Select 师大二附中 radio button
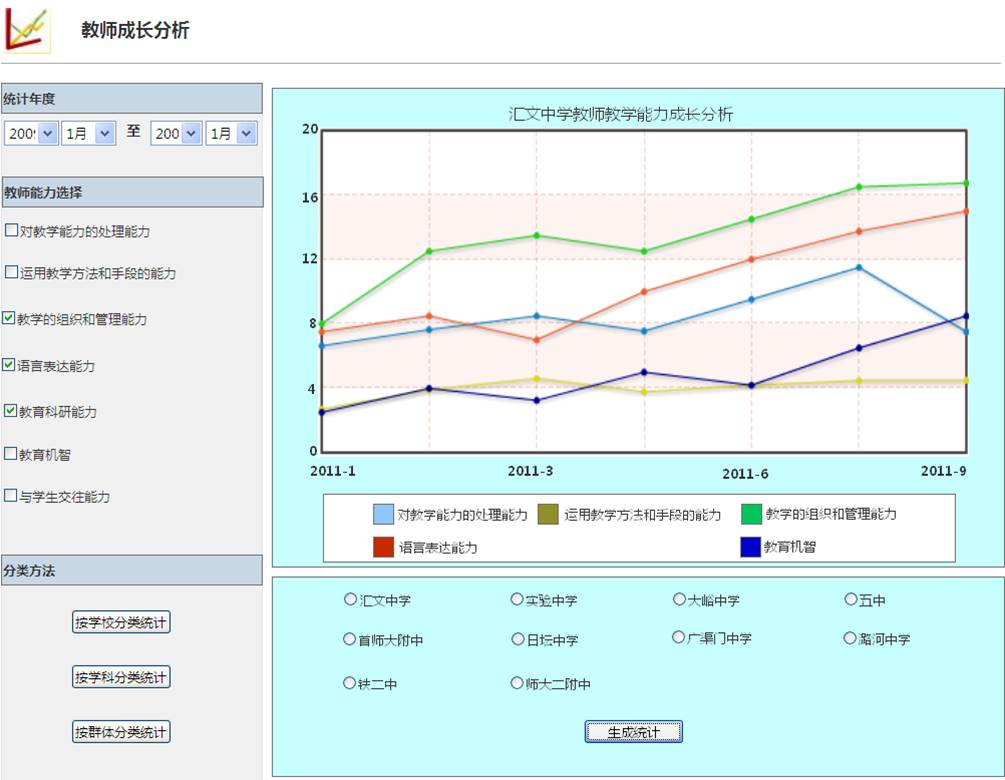The height and width of the screenshot is (780, 1005). 517,683
